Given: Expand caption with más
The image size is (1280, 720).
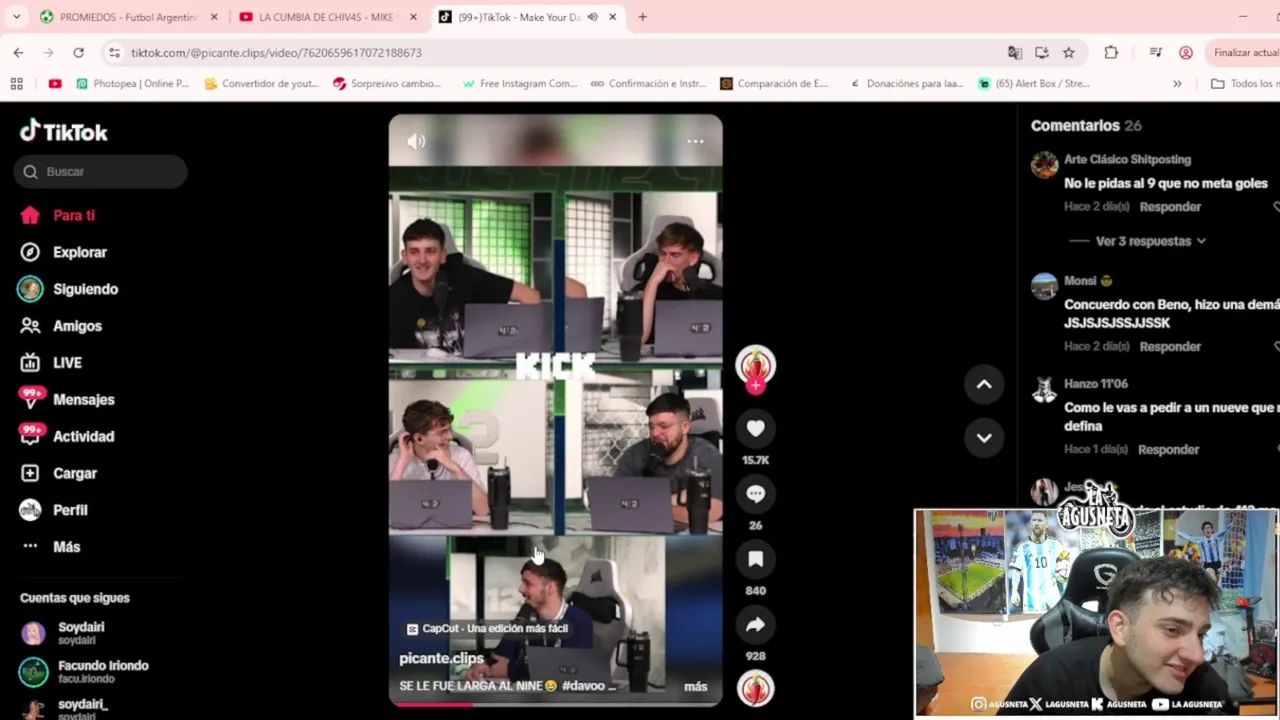Looking at the screenshot, I should pyautogui.click(x=696, y=686).
